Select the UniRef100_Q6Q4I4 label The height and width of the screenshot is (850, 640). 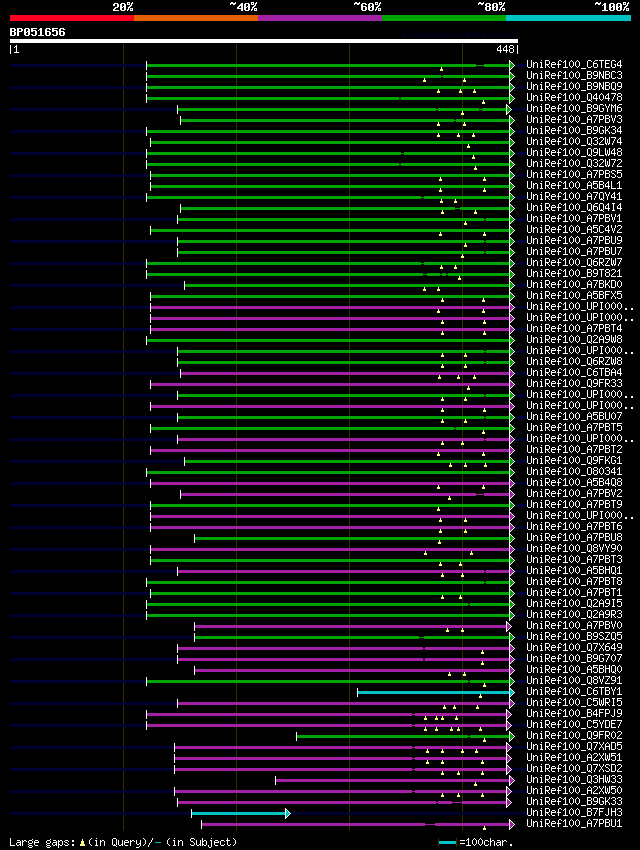574,208
